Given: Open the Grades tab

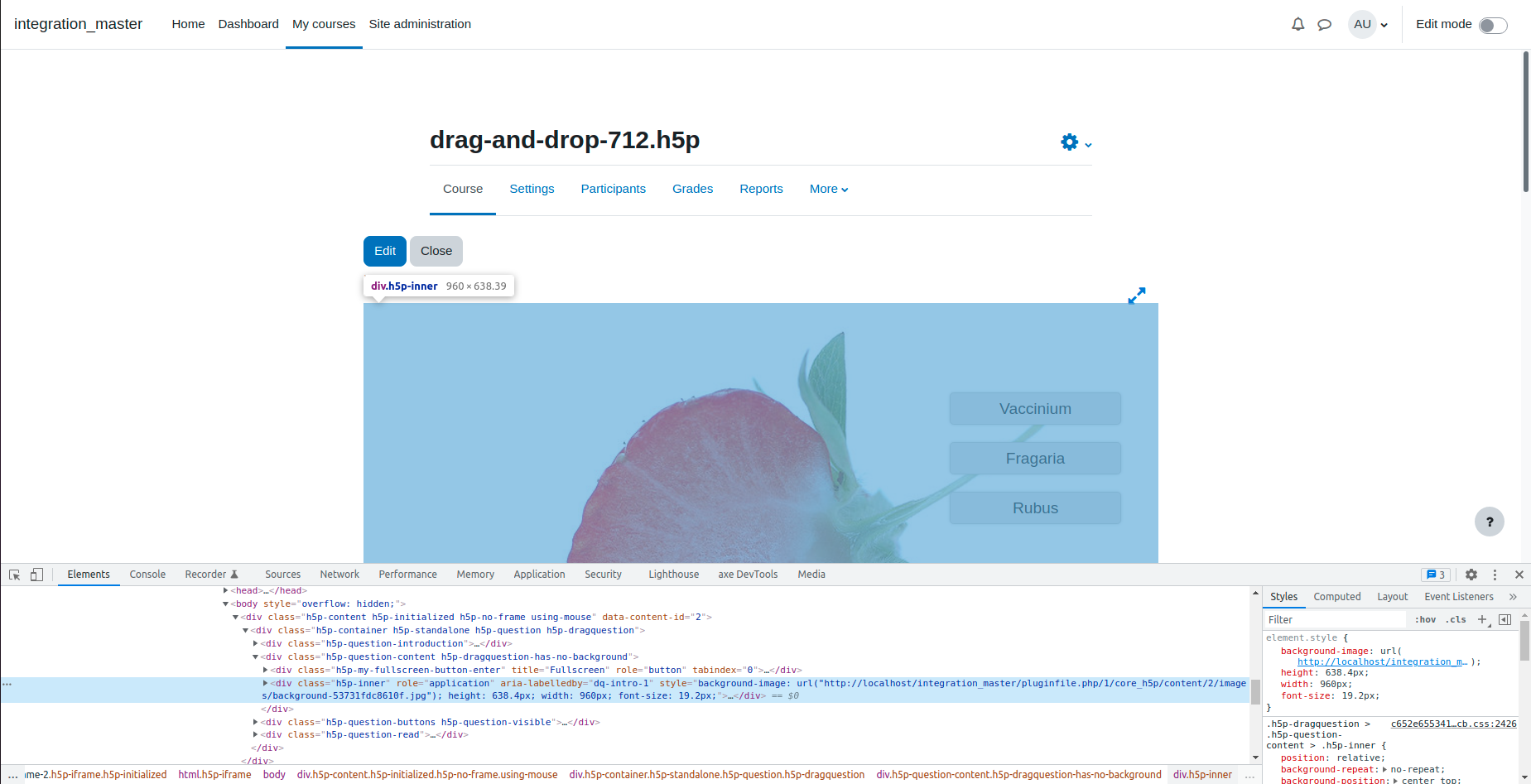Looking at the screenshot, I should tap(692, 189).
